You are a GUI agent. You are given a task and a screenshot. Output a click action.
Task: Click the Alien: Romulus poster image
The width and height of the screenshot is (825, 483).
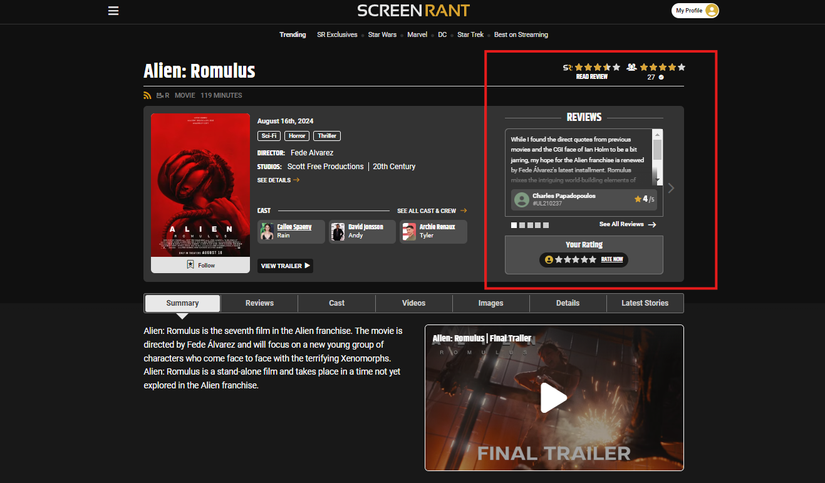pos(200,185)
